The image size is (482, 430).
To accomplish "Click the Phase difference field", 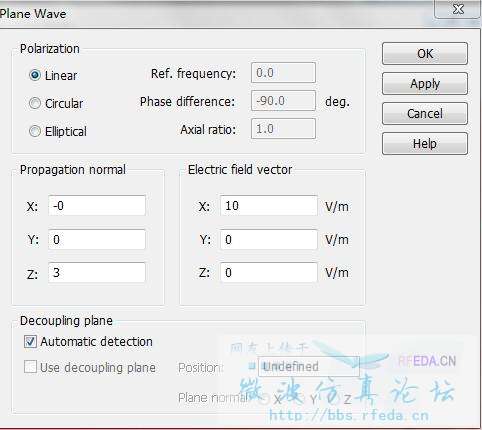I will (x=283, y=101).
